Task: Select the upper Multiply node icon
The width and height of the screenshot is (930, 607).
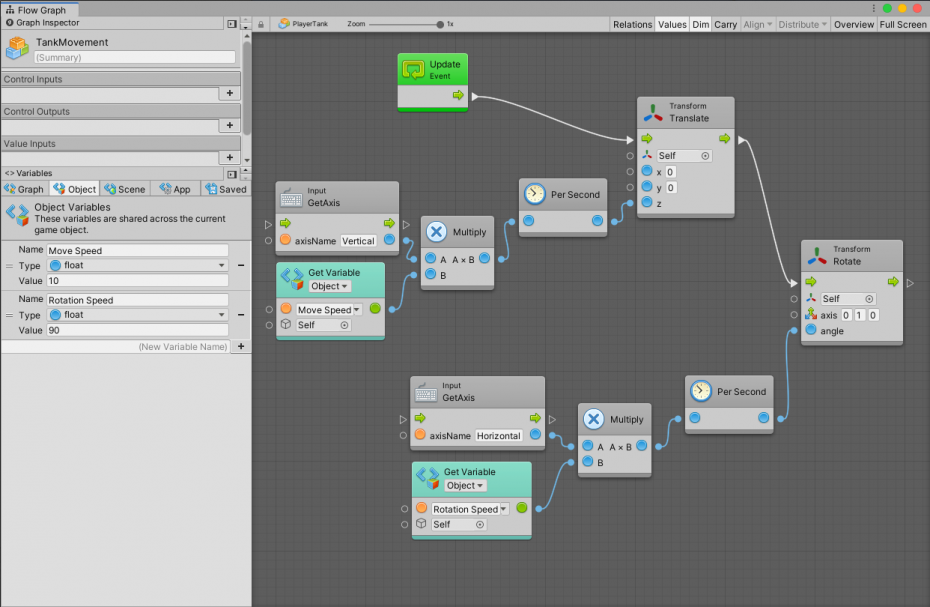Action: [435, 231]
